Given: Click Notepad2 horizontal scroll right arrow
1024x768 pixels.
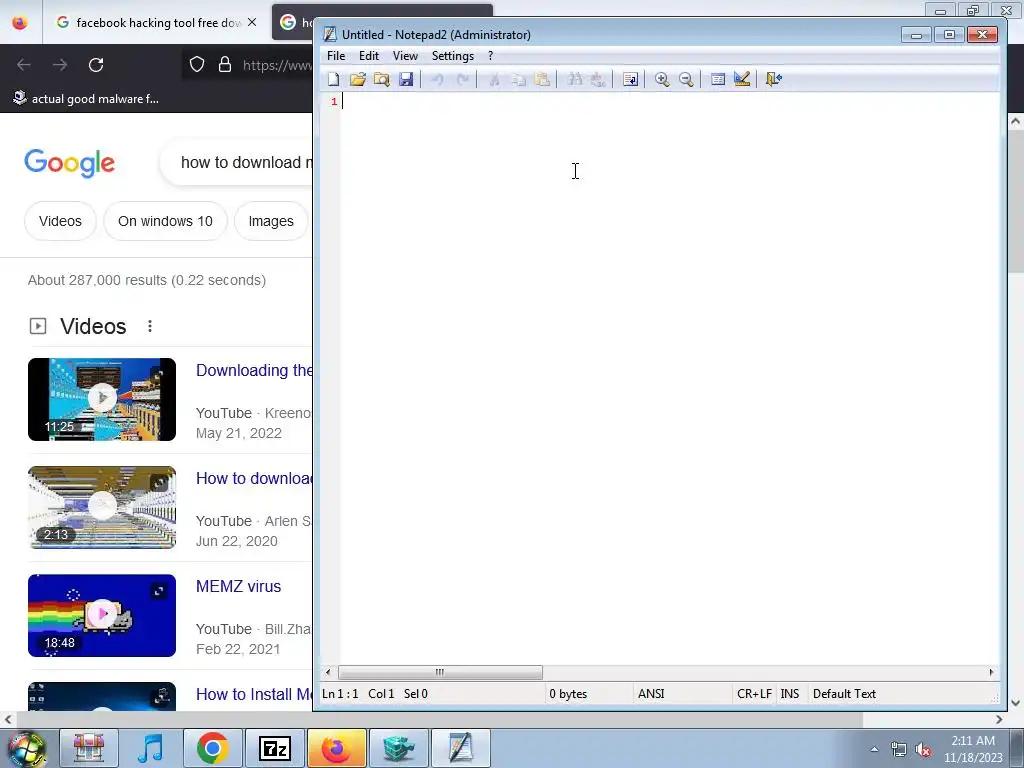Looking at the screenshot, I should (x=991, y=672).
